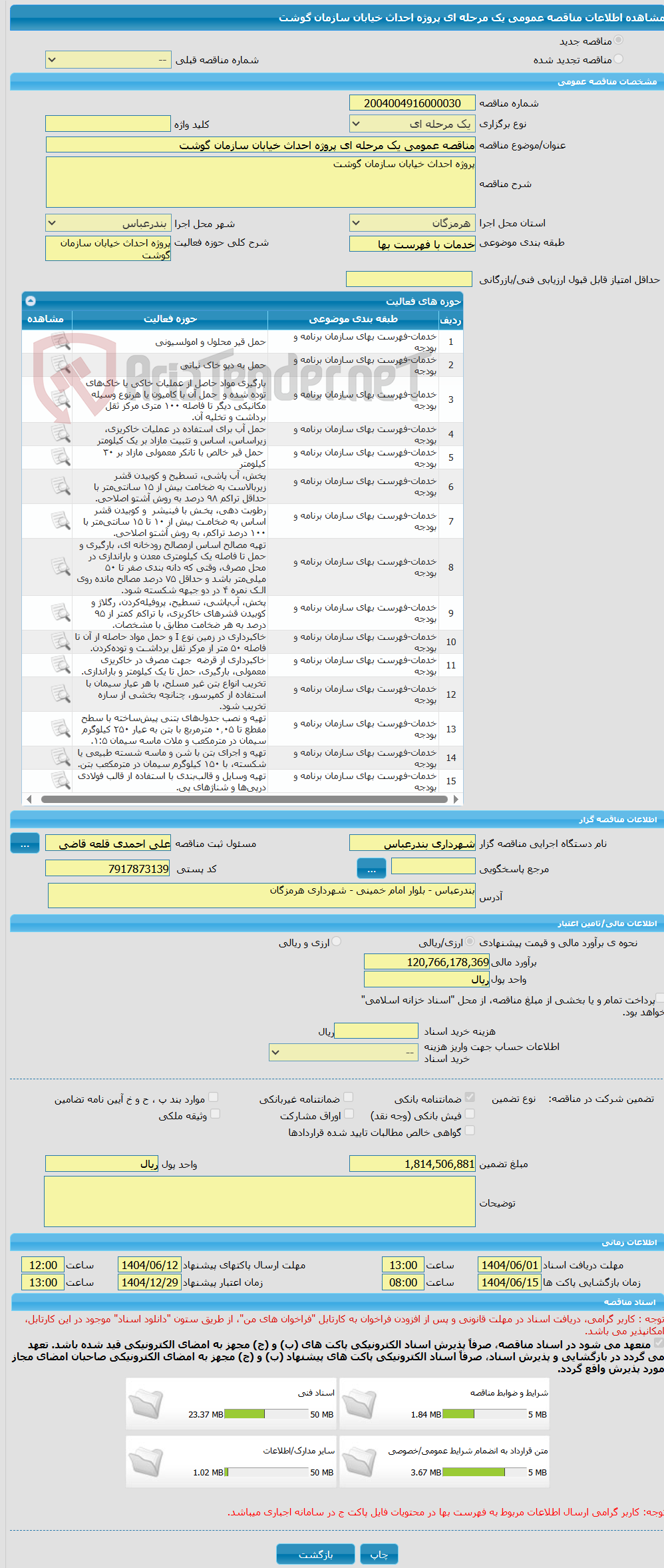Toggle the ضمانتنامه بانکی checkbox
This screenshot has width=664, height=1568.
point(470,1097)
